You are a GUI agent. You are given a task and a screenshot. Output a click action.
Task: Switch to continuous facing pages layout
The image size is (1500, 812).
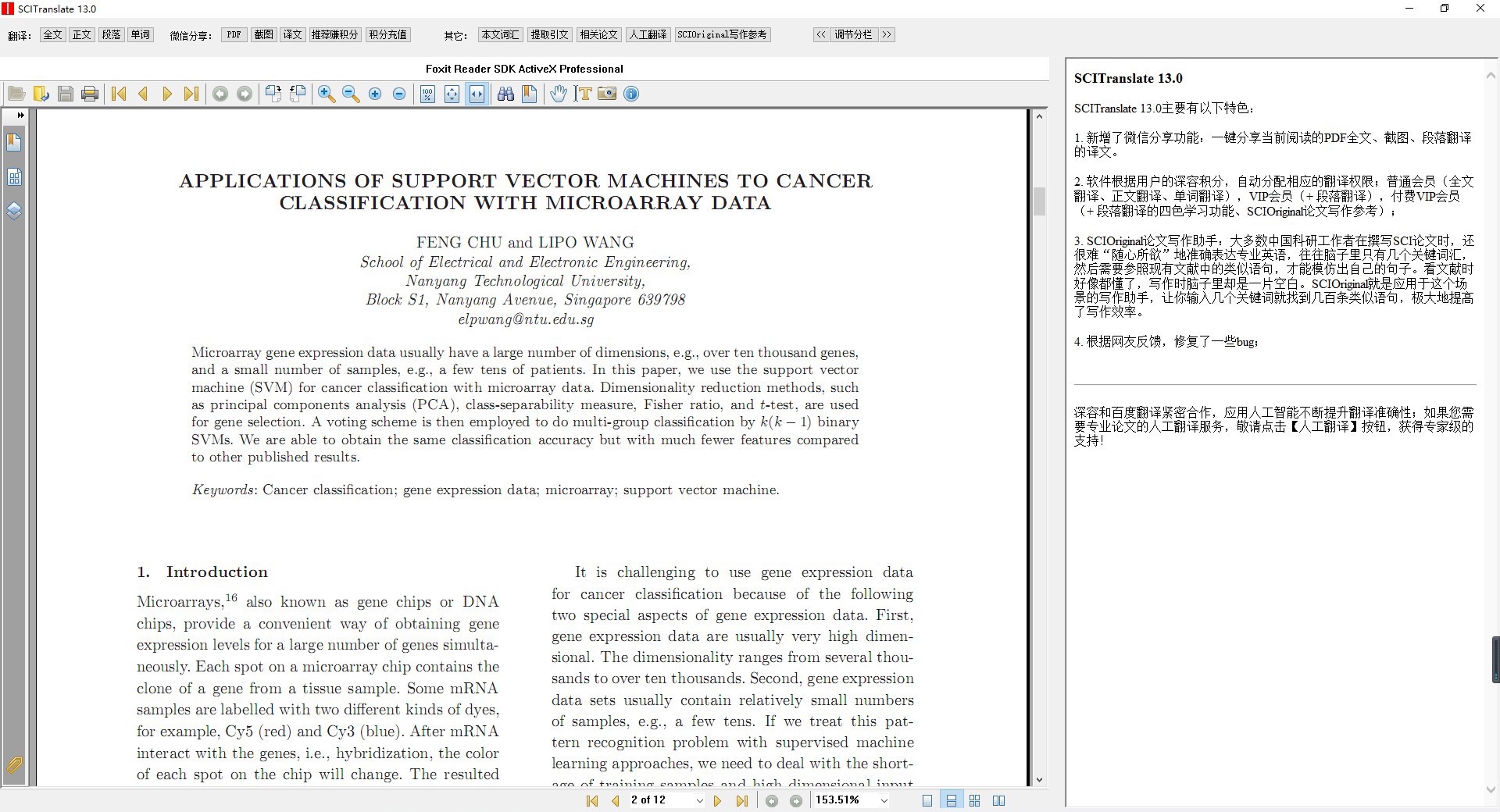click(974, 800)
